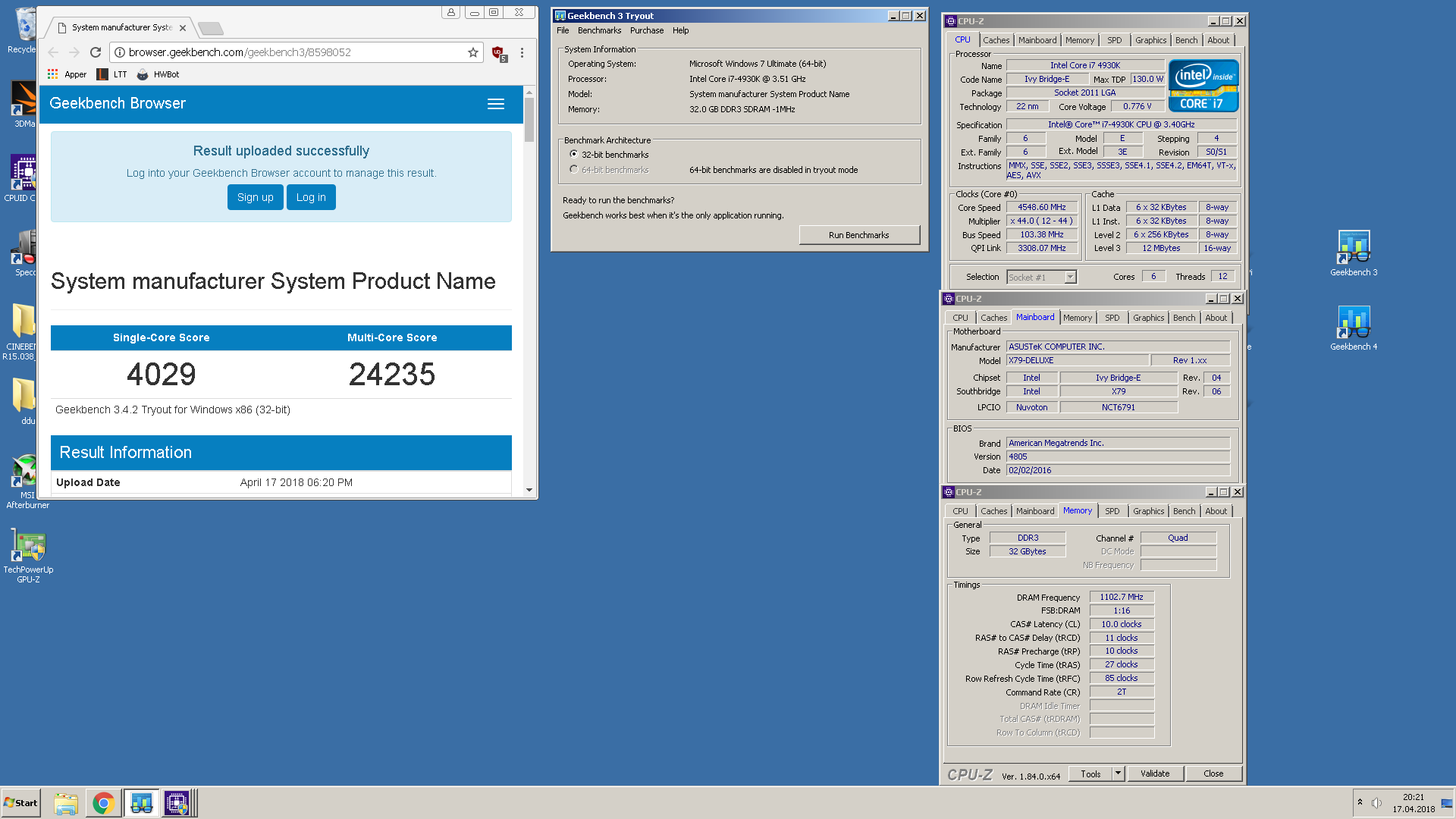Open the Tools dropdown arrow in CPU-Z

pos(1118,773)
